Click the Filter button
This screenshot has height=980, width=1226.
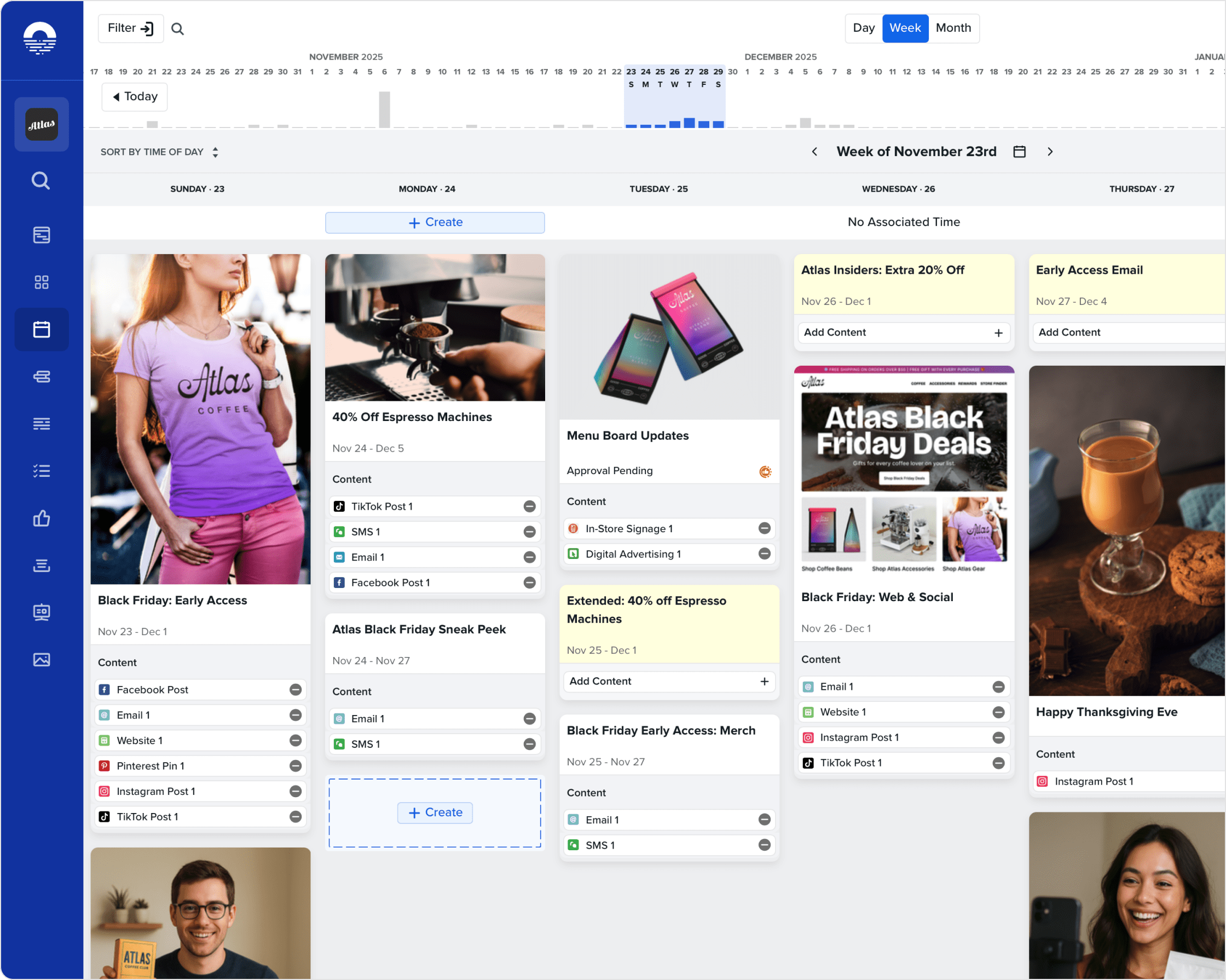(x=130, y=28)
